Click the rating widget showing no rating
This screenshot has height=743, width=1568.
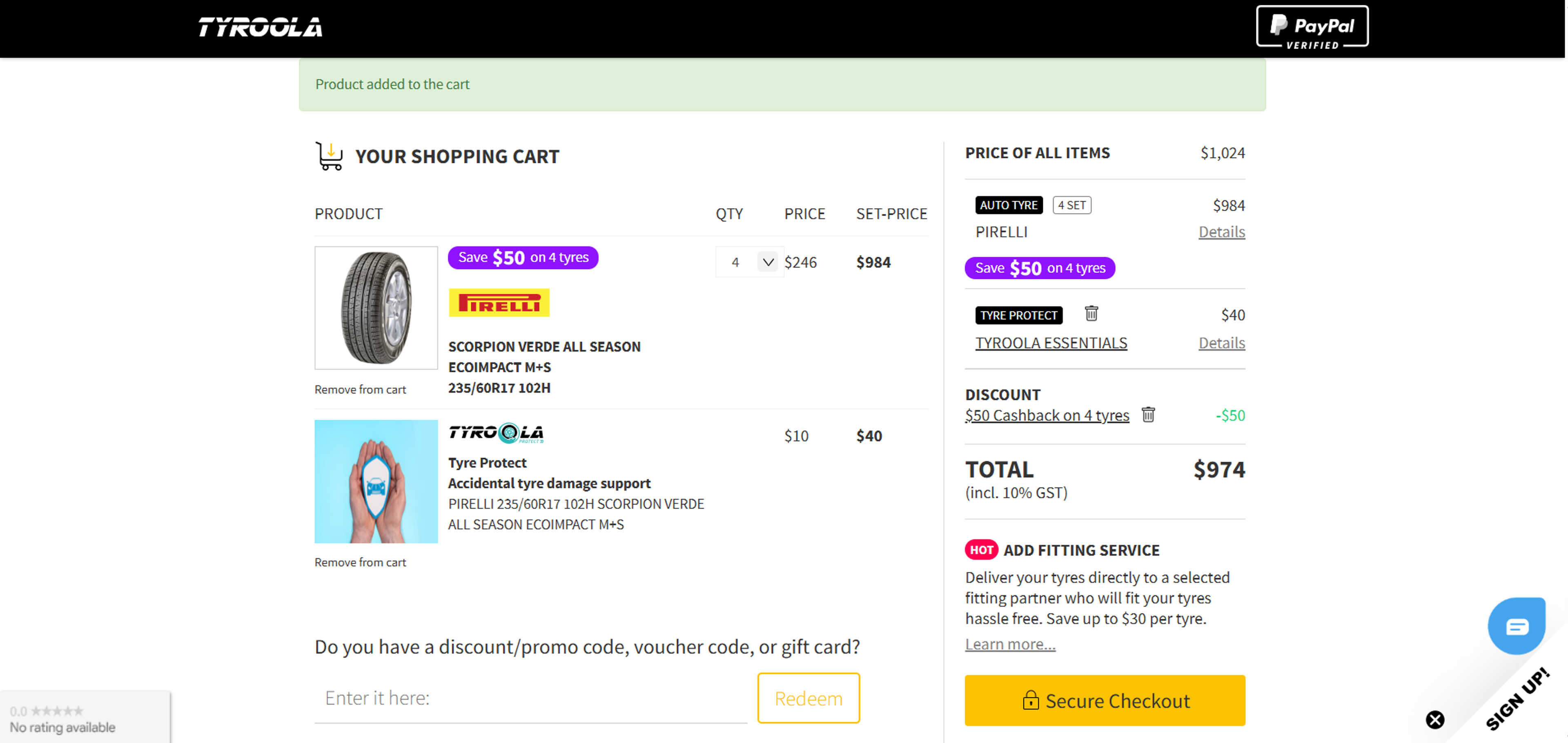click(x=85, y=717)
